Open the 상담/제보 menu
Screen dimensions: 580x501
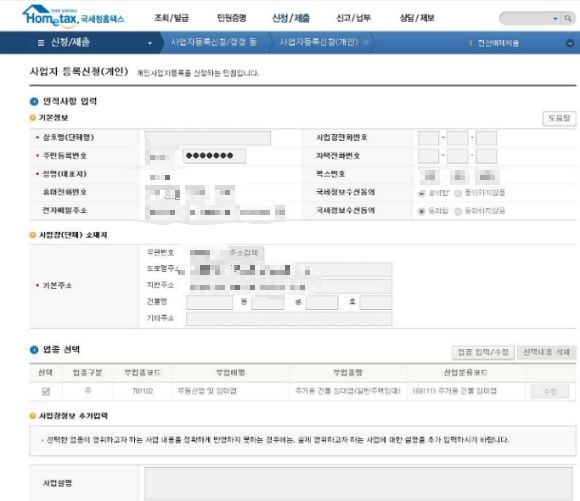coord(417,18)
